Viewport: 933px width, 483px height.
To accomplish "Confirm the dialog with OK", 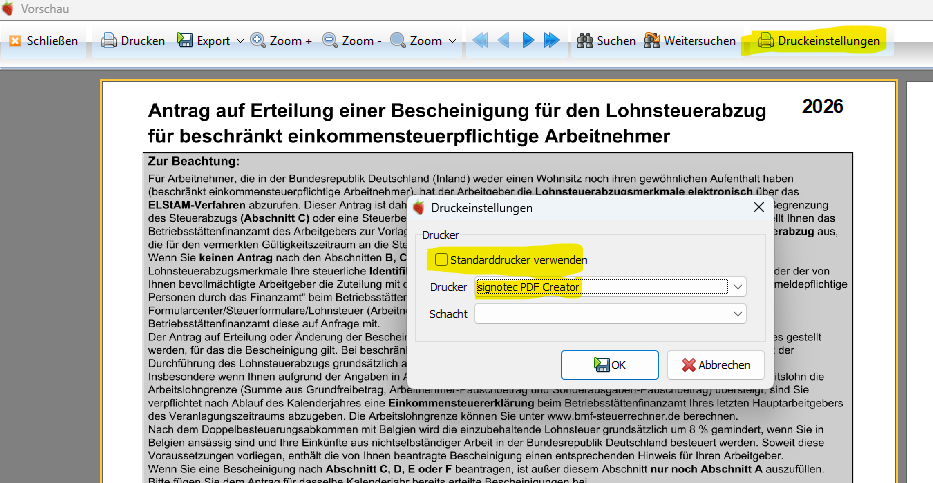I will coord(609,365).
